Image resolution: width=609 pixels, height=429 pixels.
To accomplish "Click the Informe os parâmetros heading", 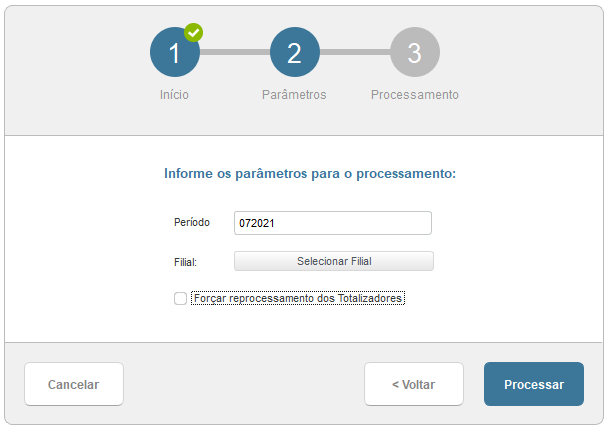I will pos(309,174).
